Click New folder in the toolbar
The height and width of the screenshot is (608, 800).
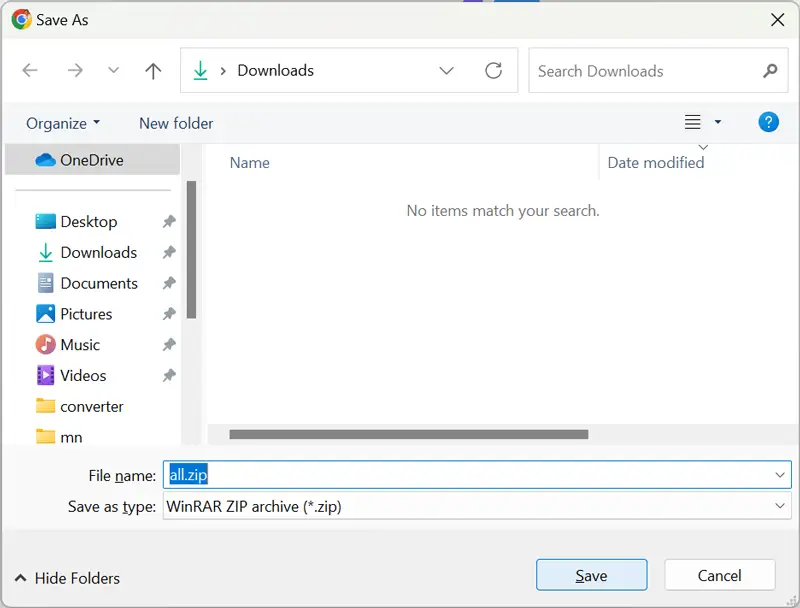176,123
